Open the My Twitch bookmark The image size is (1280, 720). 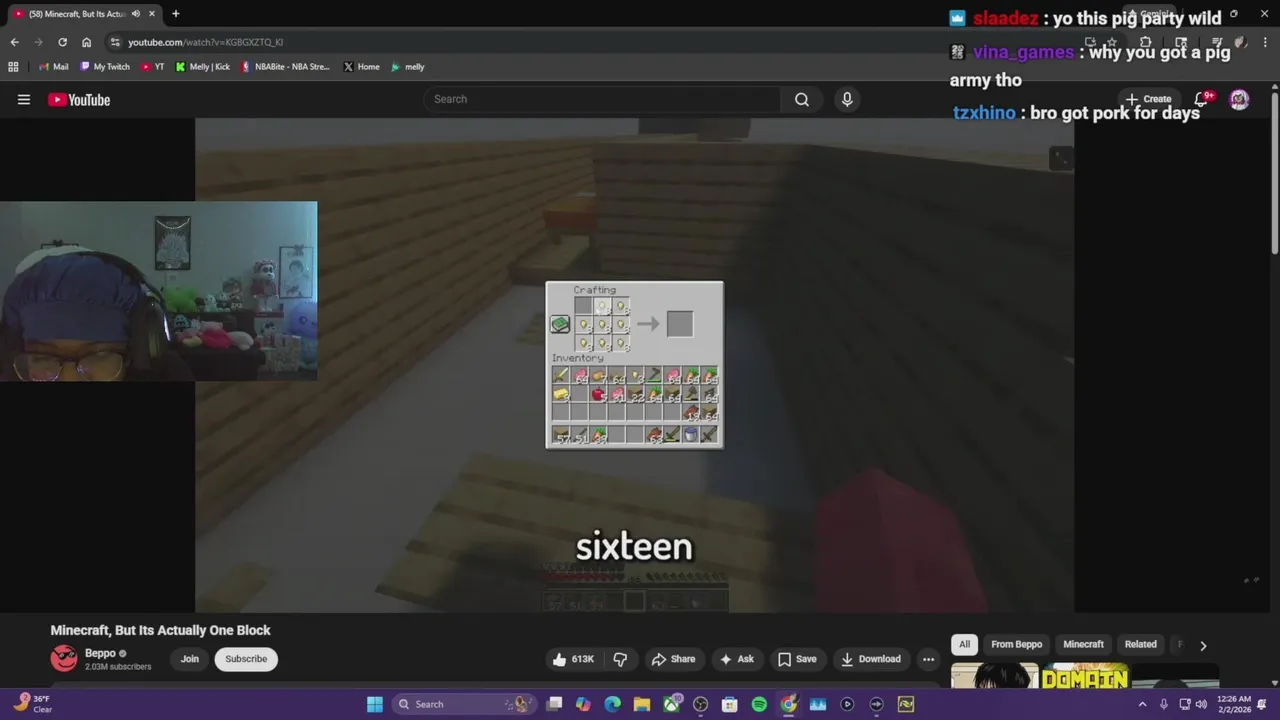pyautogui.click(x=104, y=67)
